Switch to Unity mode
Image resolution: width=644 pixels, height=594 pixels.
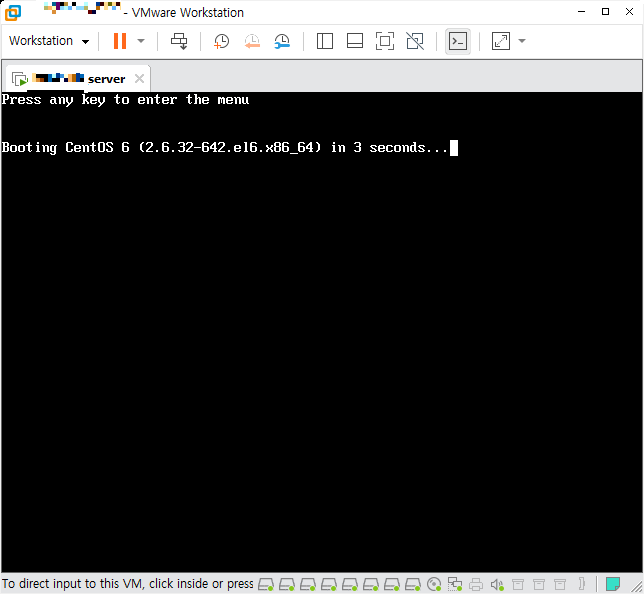click(x=415, y=41)
